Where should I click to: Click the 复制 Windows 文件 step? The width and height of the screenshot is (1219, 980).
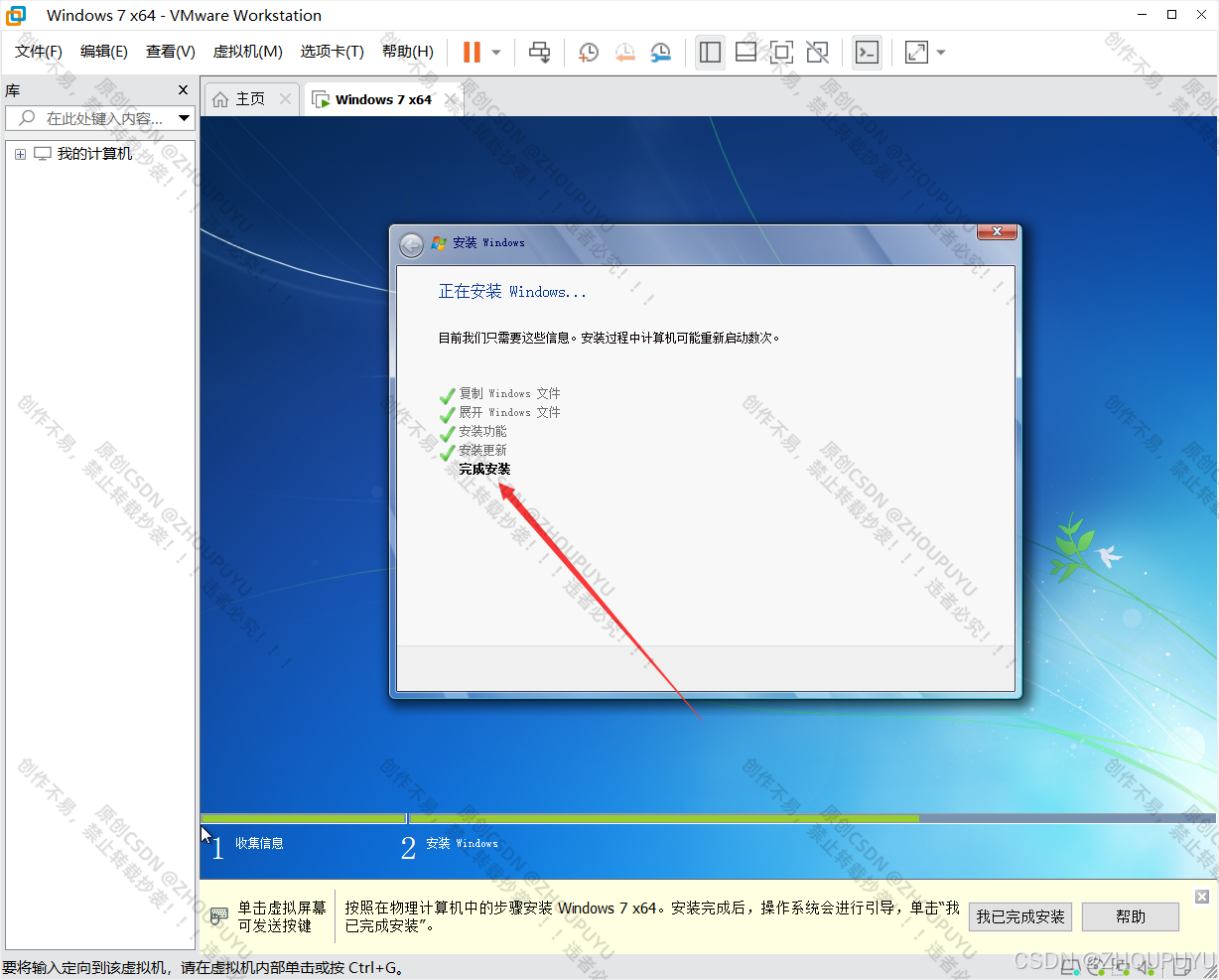[x=509, y=393]
